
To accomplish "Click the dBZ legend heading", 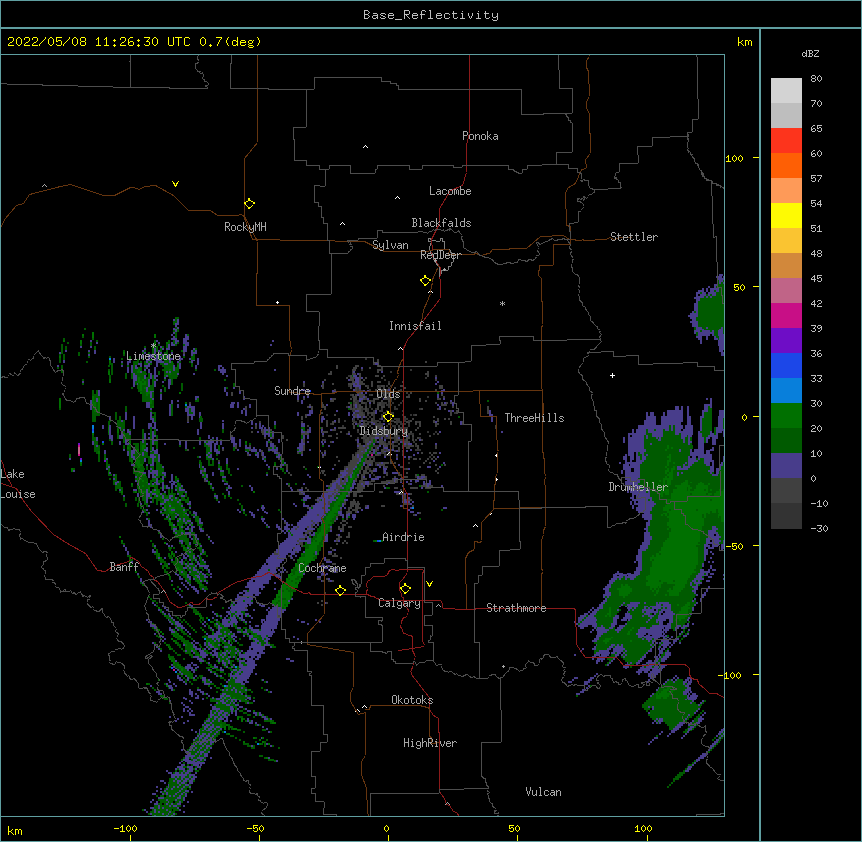I will pyautogui.click(x=810, y=53).
